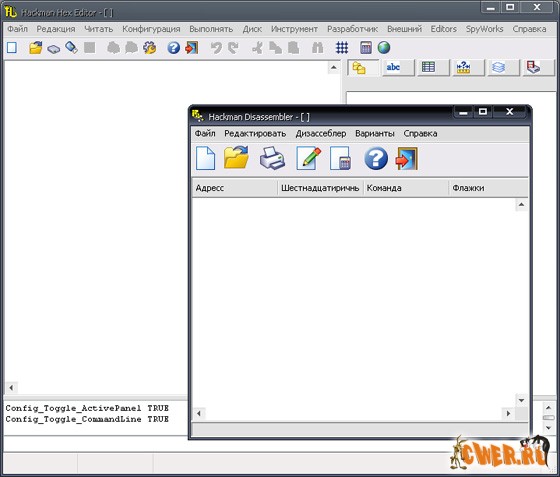560x477 pixels.
Task: Click the Copy icon in Hex Editor toolbar
Action: [x=275, y=47]
